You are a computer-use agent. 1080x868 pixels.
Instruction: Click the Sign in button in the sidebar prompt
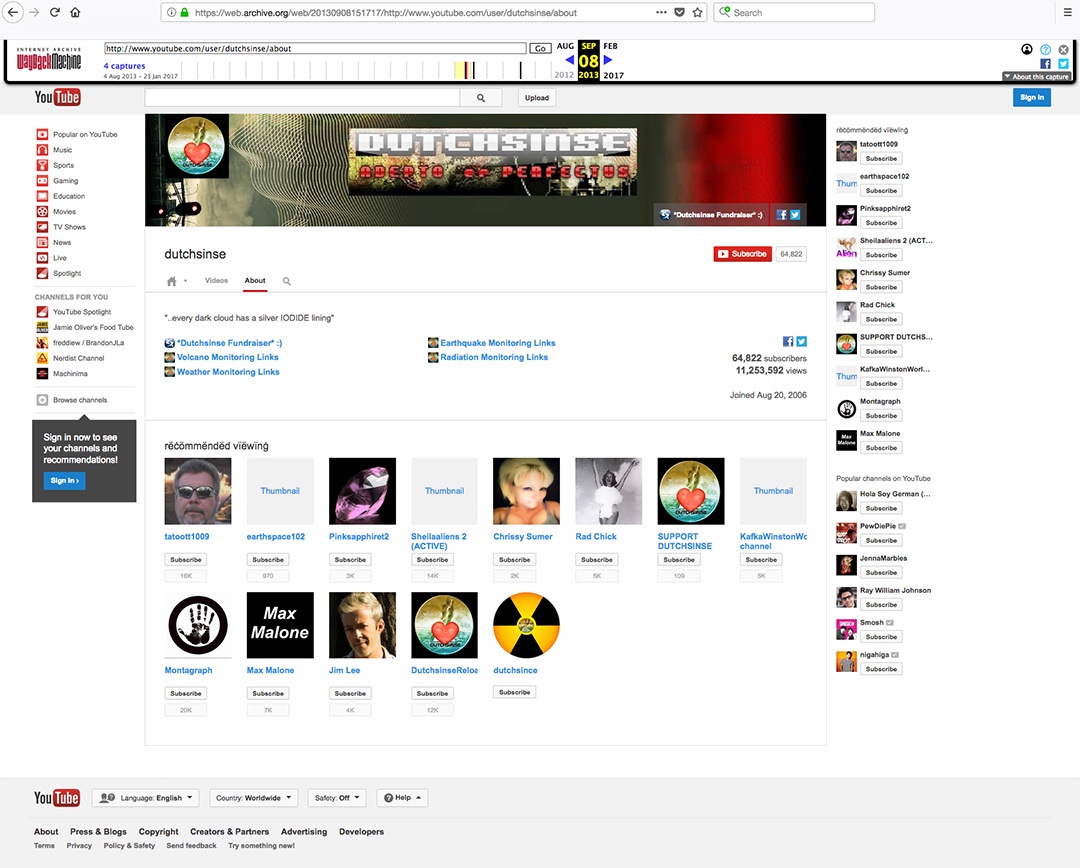click(x=65, y=481)
